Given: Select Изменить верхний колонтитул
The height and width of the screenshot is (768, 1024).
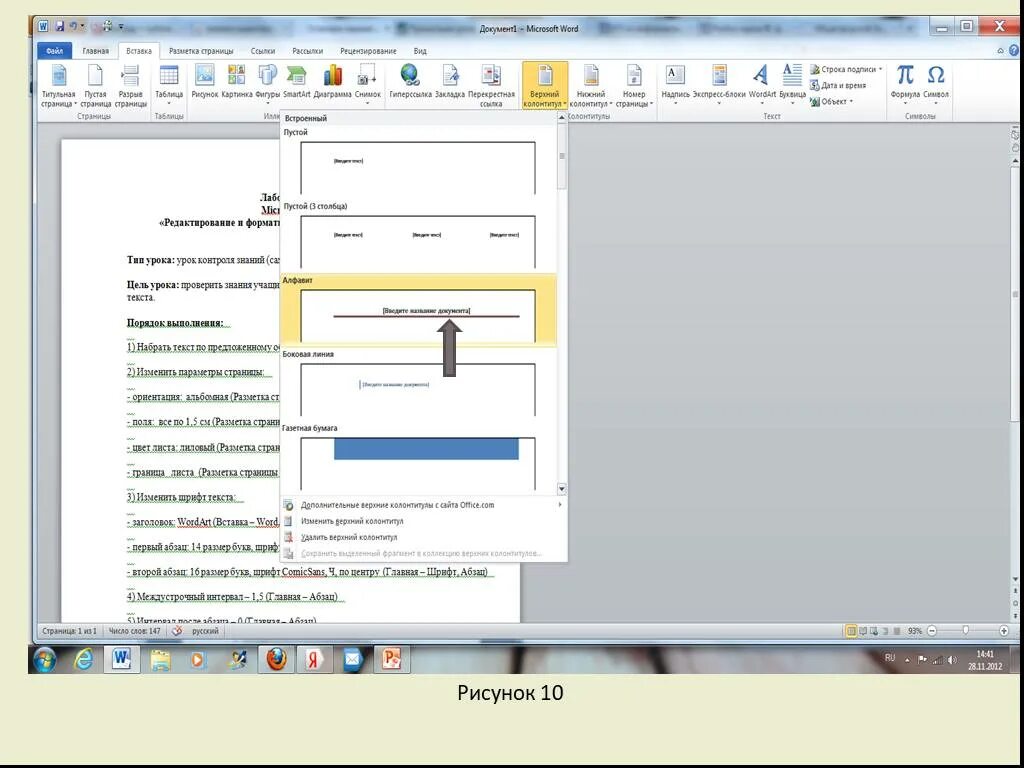Looking at the screenshot, I should click(423, 521).
